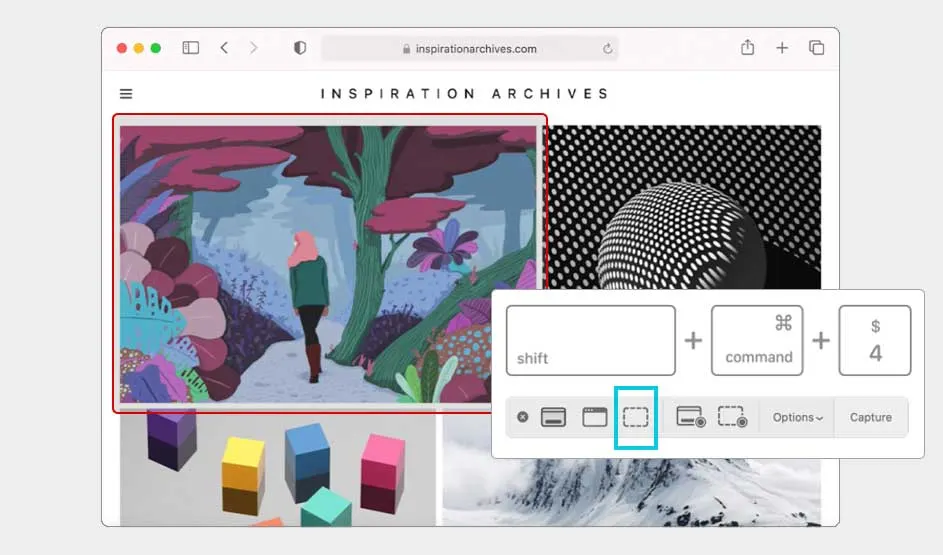The image size is (943, 555).
Task: Add a new tab with plus icon
Action: [x=782, y=48]
